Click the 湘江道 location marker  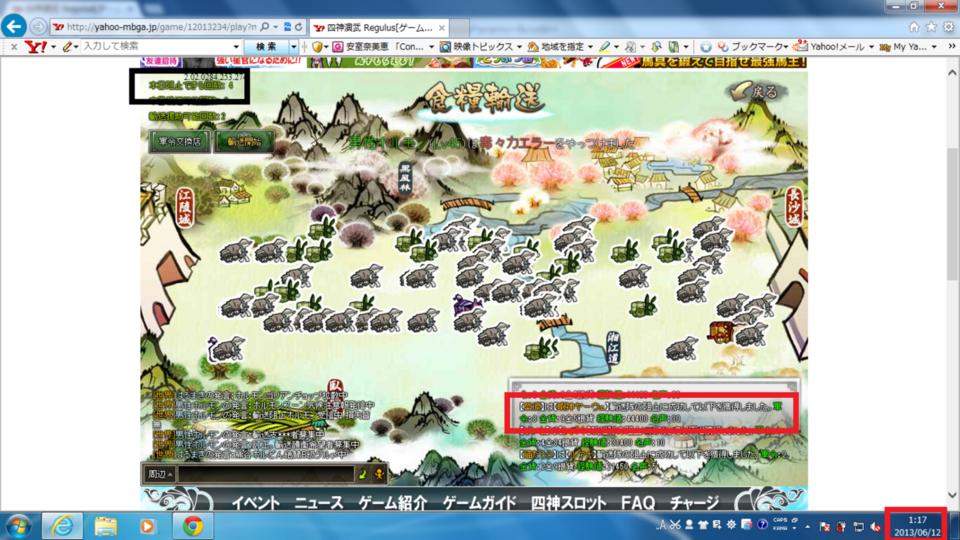click(613, 348)
